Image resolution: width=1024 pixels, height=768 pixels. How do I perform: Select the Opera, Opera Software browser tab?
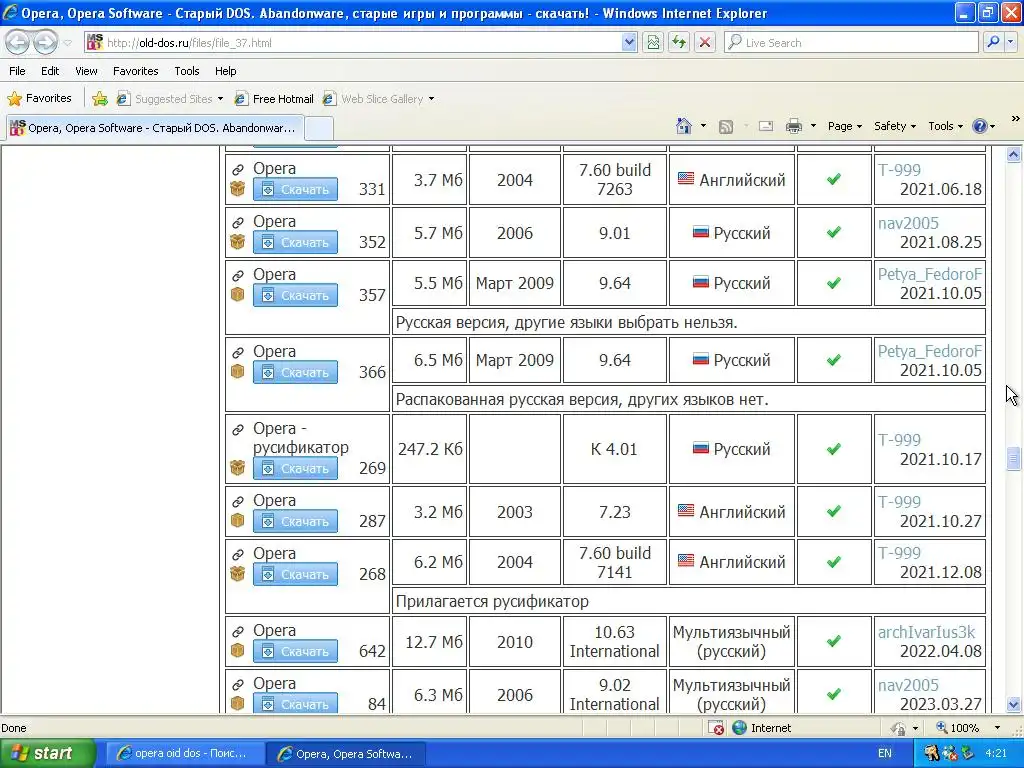155,128
